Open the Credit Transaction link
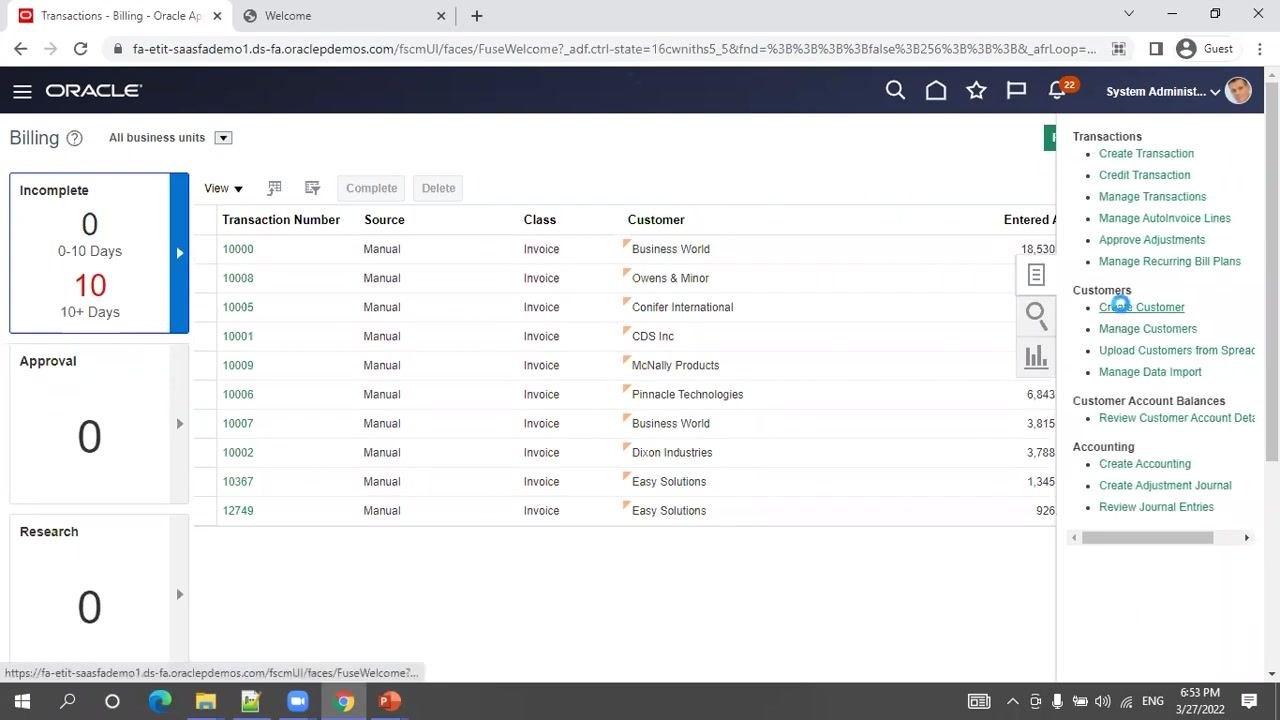Viewport: 1280px width, 720px height. (x=1144, y=175)
